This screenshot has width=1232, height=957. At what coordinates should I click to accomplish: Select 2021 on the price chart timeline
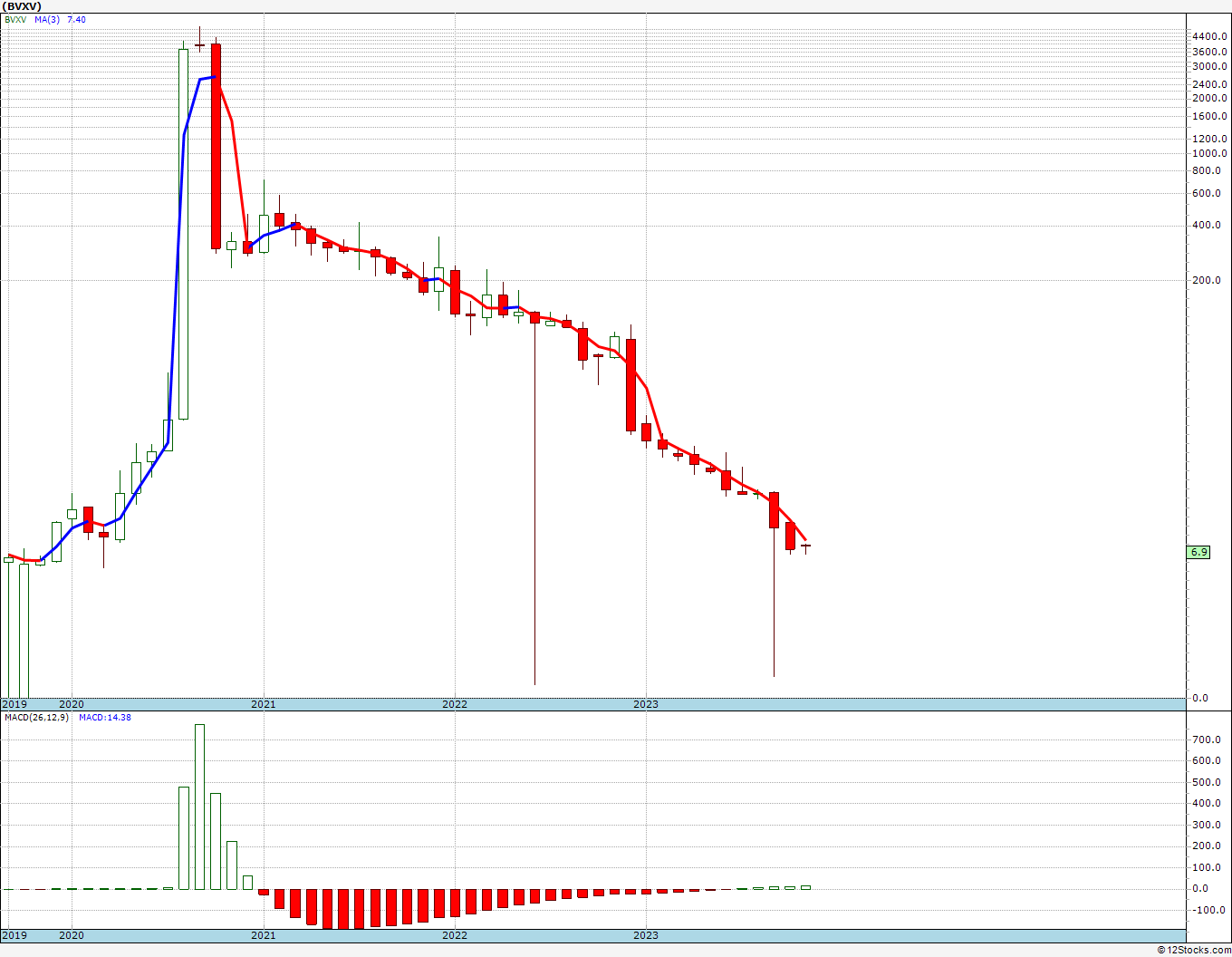(263, 704)
